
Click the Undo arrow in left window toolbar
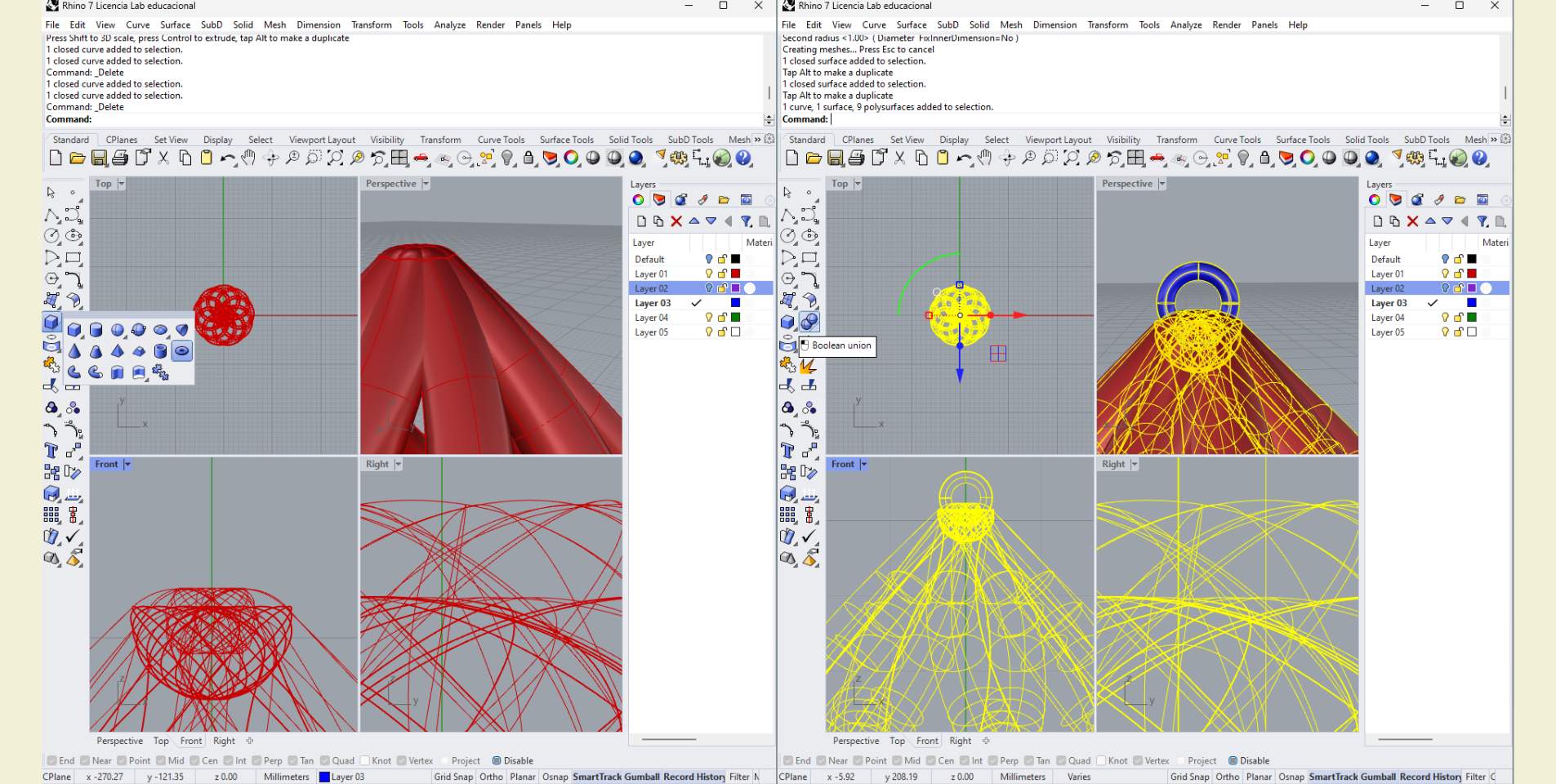pyautogui.click(x=228, y=158)
